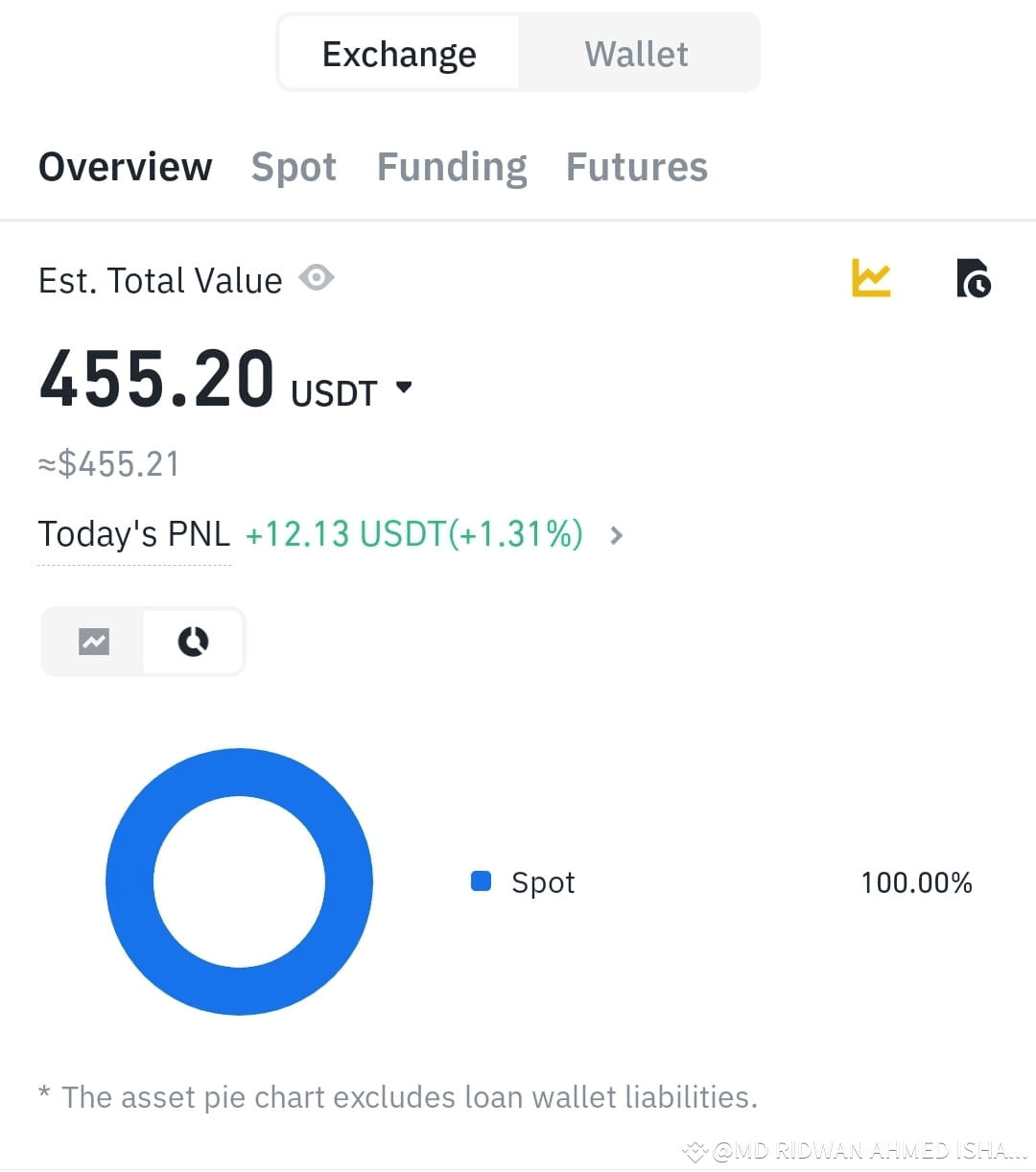Toggle balance visibility eye icon
Image resolution: width=1036 pixels, height=1172 pixels.
coord(317,278)
